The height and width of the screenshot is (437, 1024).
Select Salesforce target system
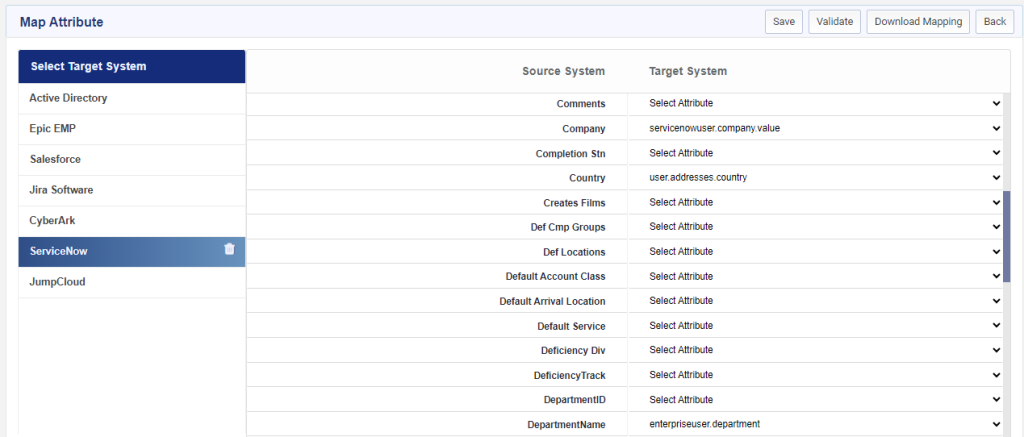(132, 160)
